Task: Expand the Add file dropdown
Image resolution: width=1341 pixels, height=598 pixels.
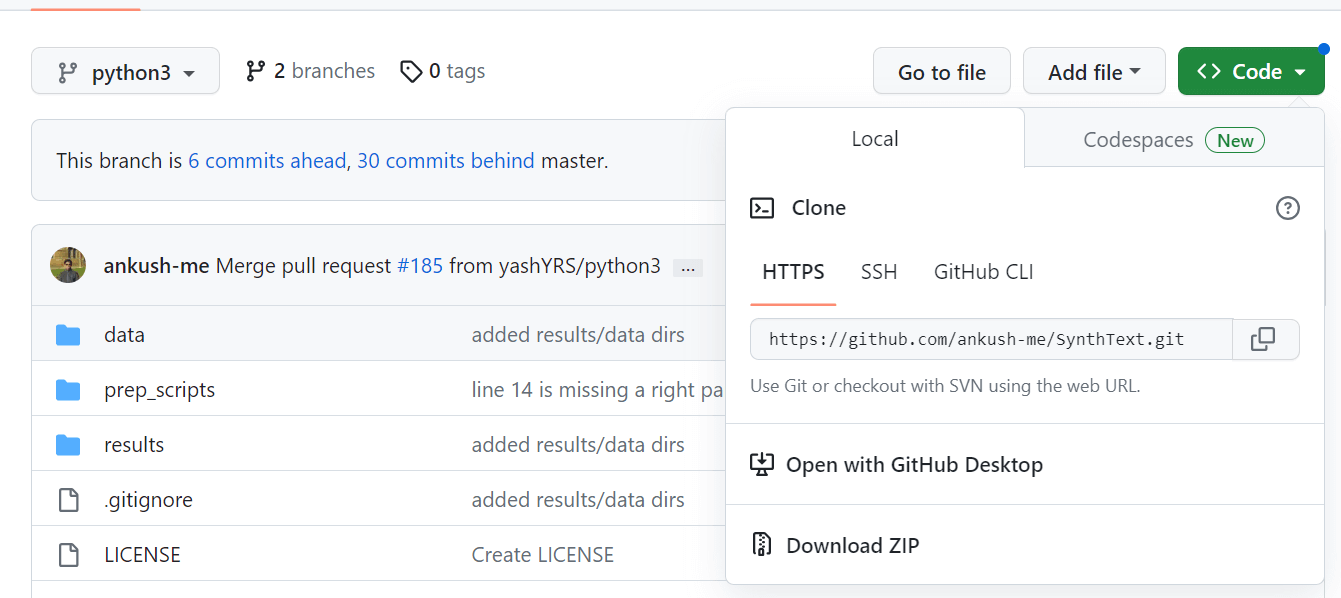Action: click(x=1094, y=72)
